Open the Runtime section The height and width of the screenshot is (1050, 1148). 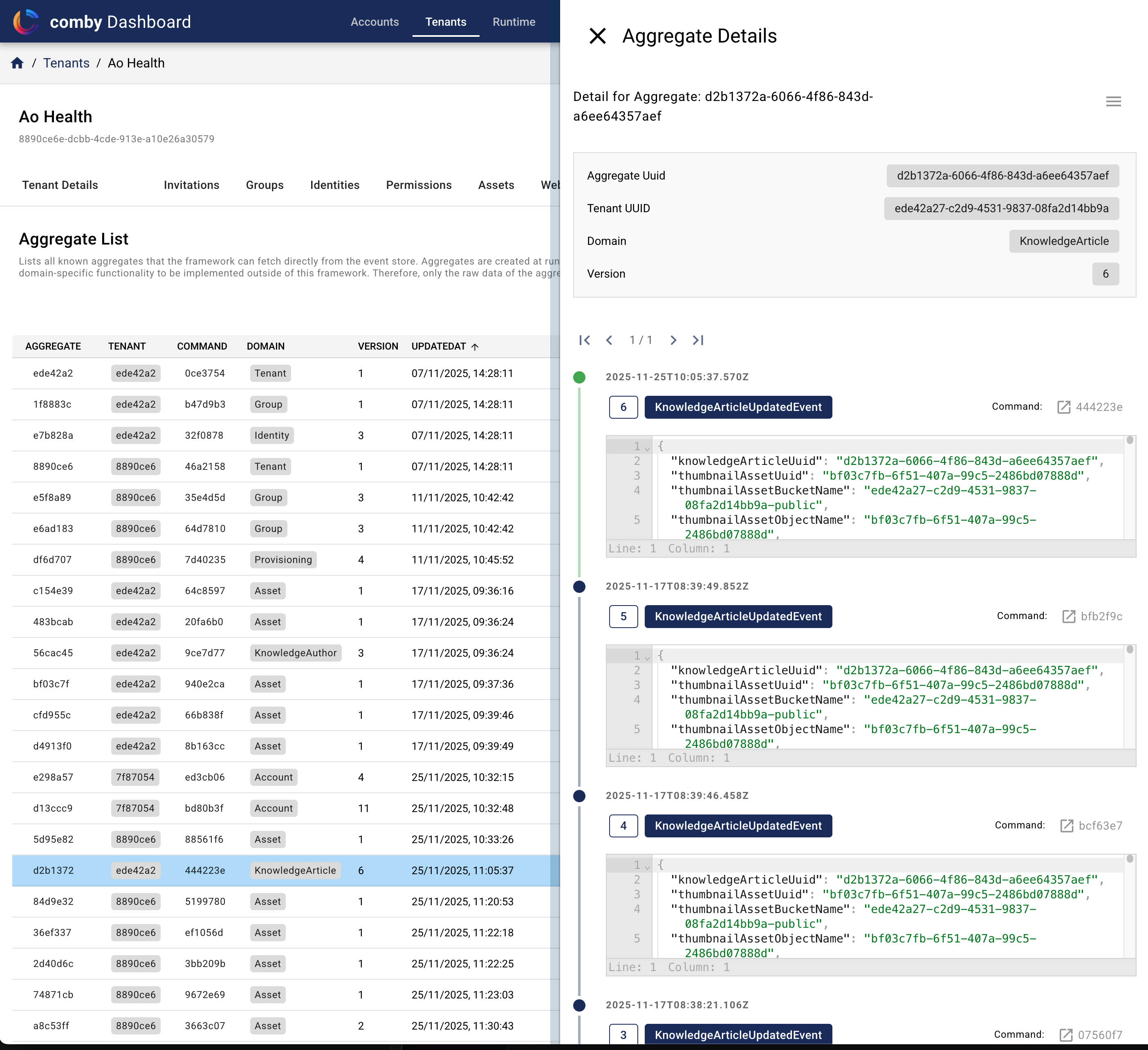(513, 22)
